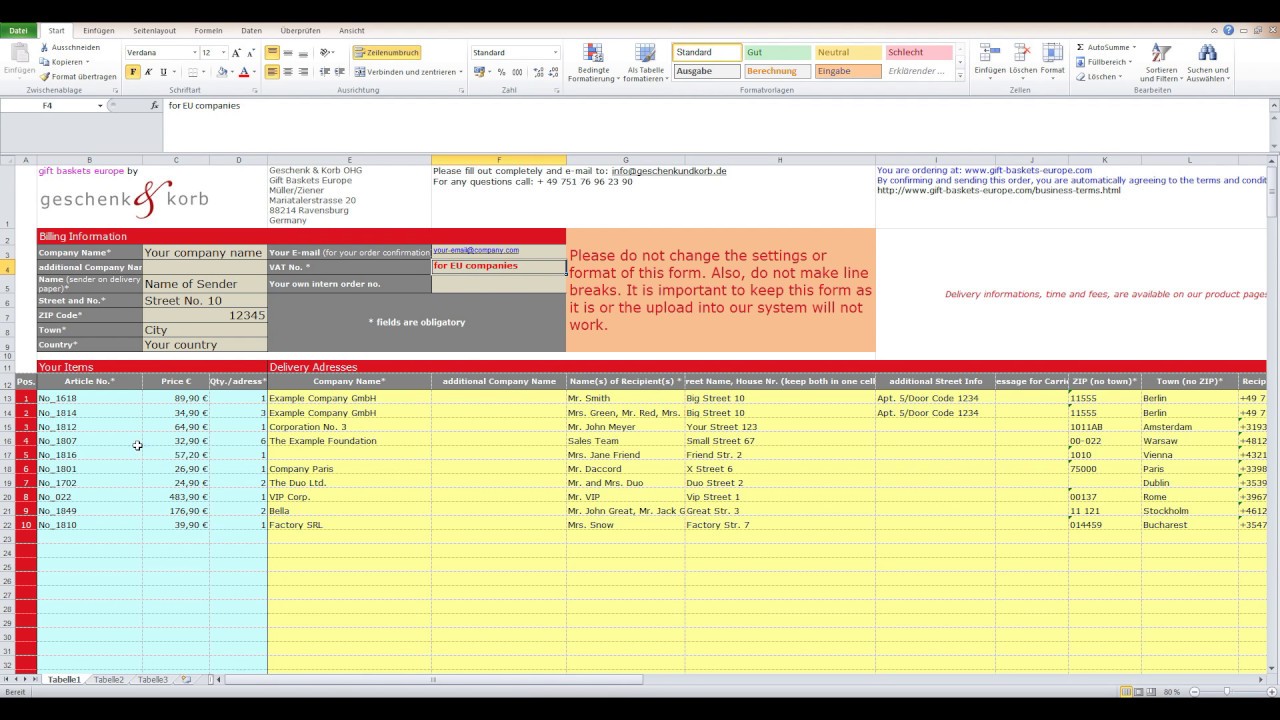Align text left
Screen dimensions: 1280x720
point(272,72)
